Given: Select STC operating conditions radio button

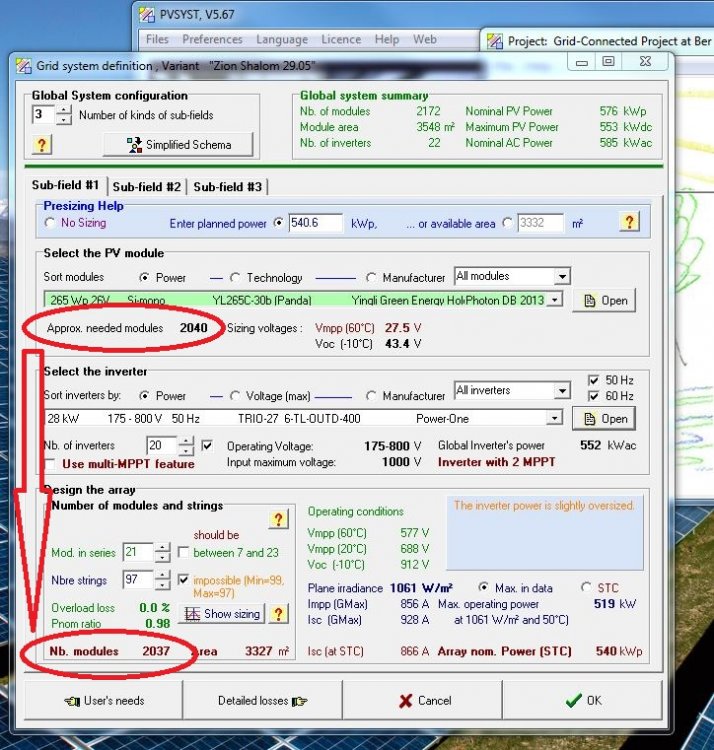Looking at the screenshot, I should (x=587, y=587).
